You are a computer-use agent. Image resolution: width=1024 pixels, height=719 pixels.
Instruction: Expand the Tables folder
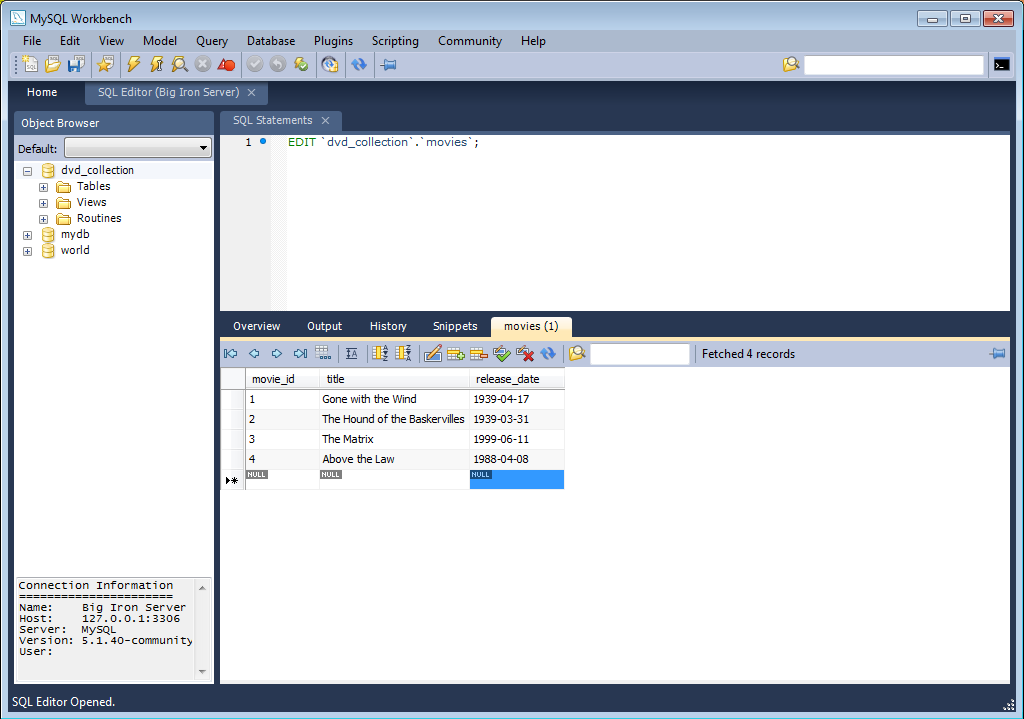[43, 187]
